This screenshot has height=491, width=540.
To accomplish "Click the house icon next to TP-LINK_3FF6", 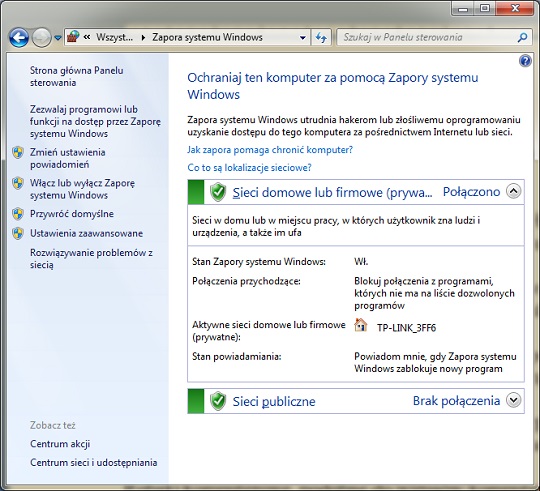I will click(361, 325).
